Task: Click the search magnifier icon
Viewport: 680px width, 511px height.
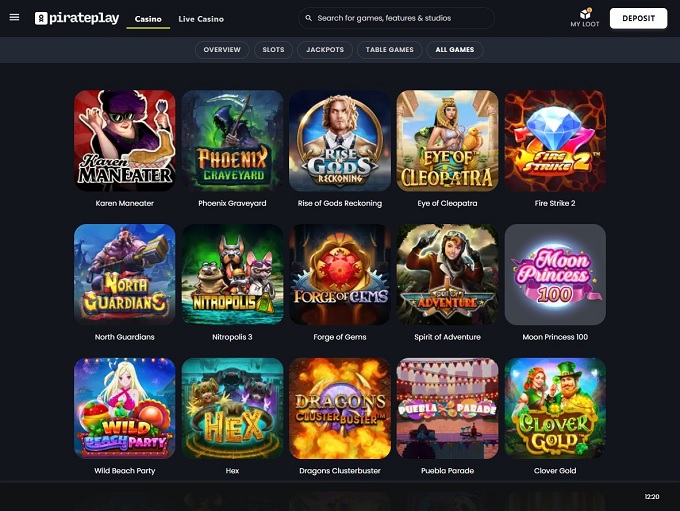Action: click(308, 18)
